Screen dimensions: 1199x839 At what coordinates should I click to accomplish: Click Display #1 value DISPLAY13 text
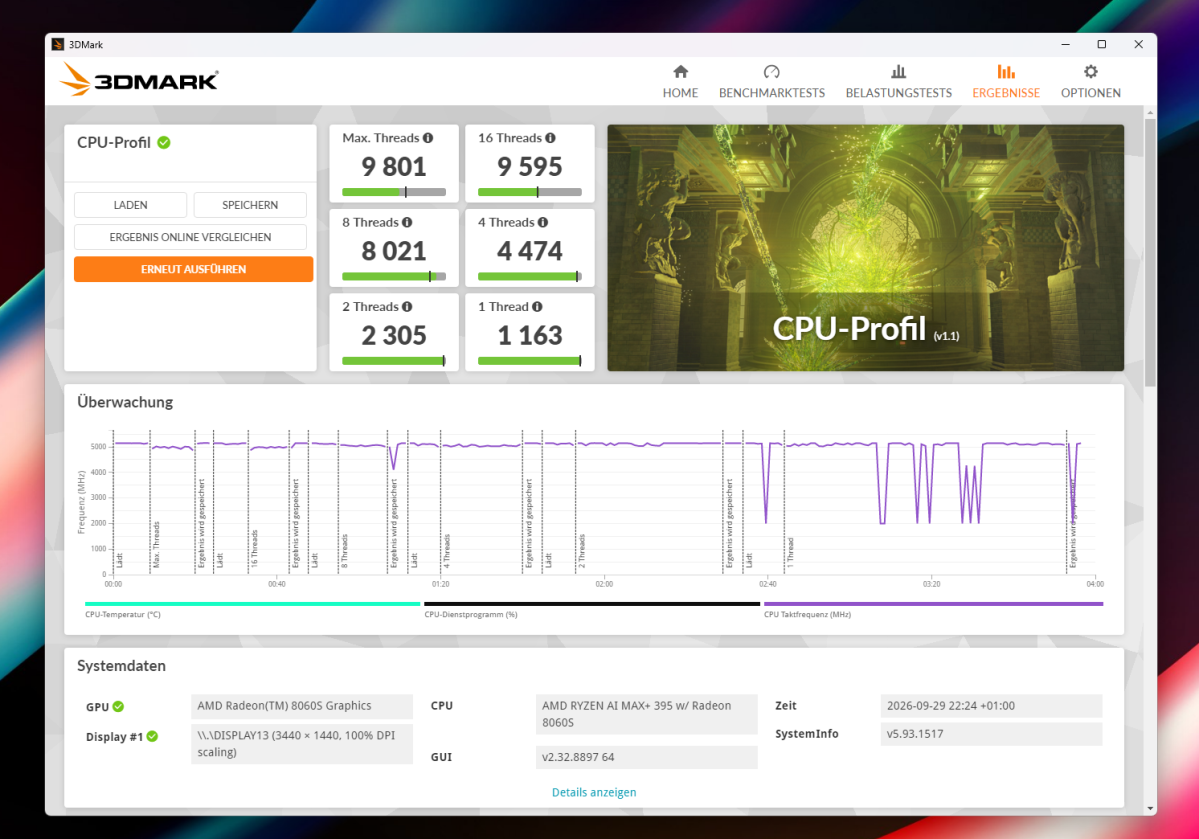(x=302, y=743)
